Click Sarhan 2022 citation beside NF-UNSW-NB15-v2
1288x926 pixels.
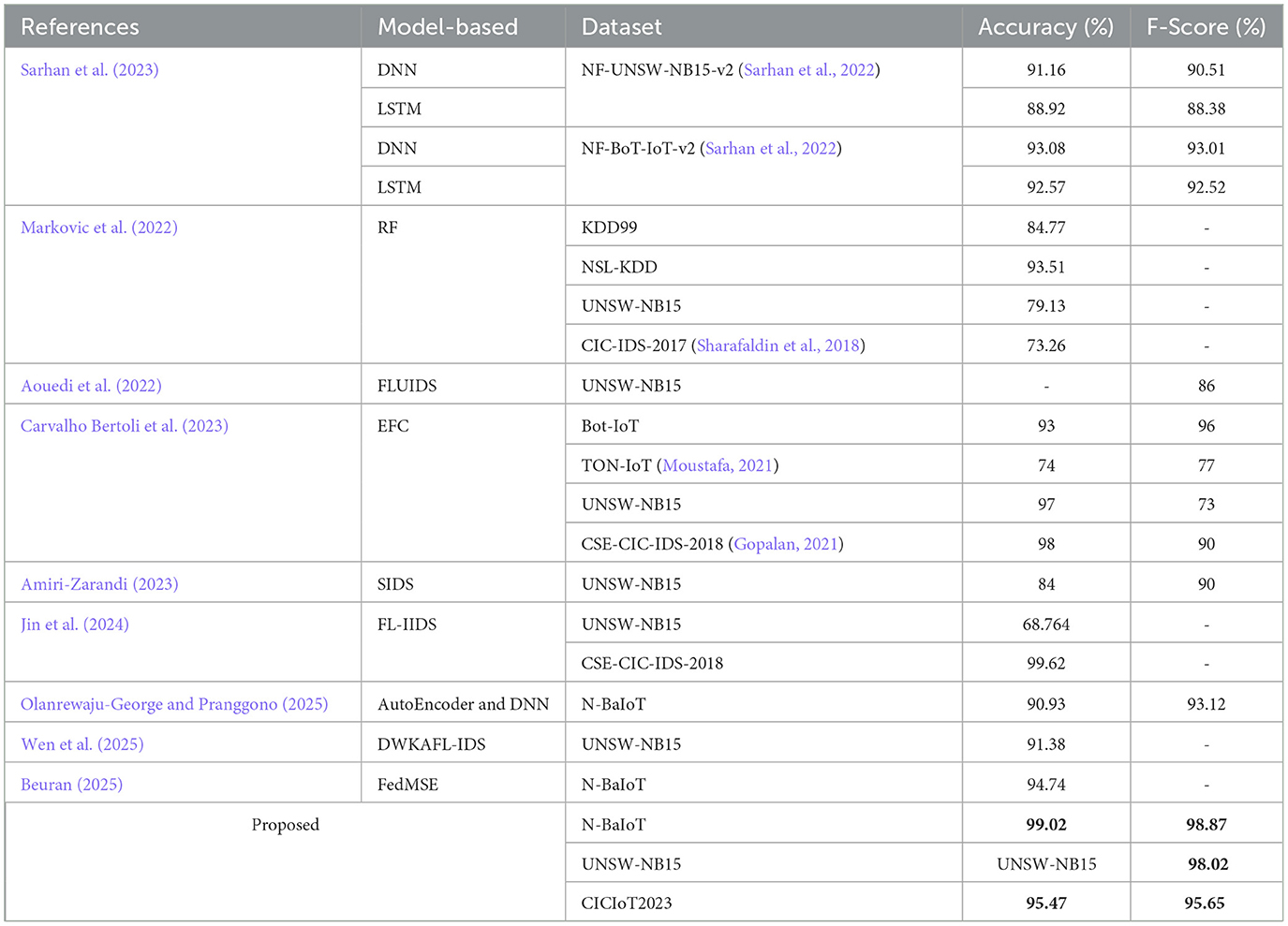809,70
